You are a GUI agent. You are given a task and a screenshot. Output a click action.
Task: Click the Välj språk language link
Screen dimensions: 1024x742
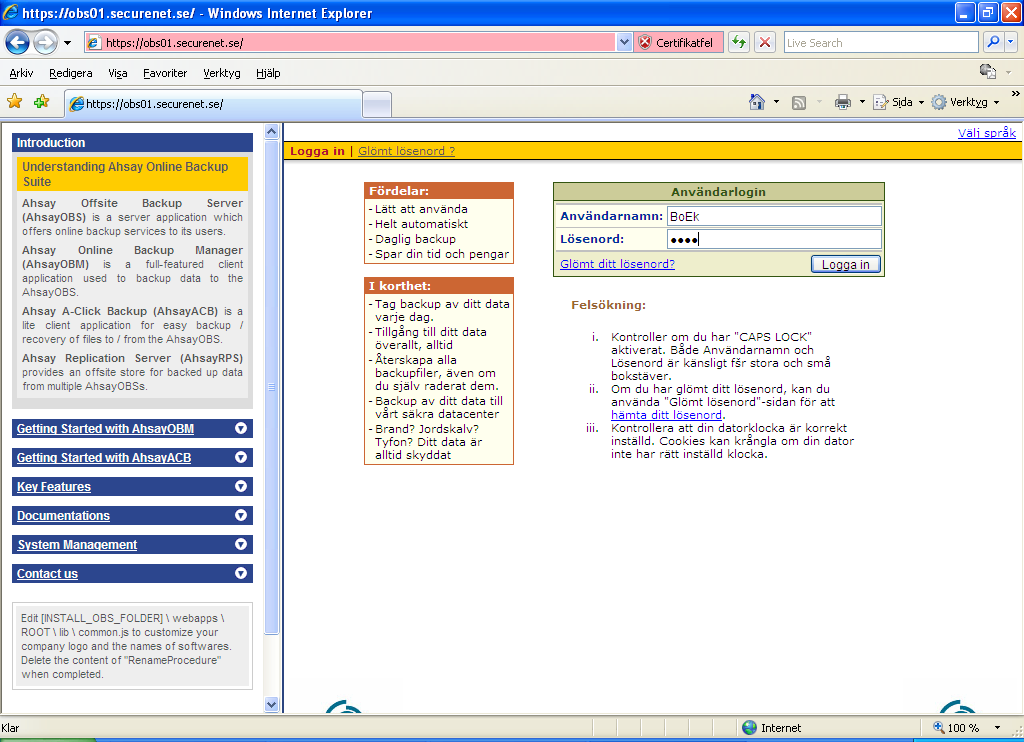[x=987, y=133]
